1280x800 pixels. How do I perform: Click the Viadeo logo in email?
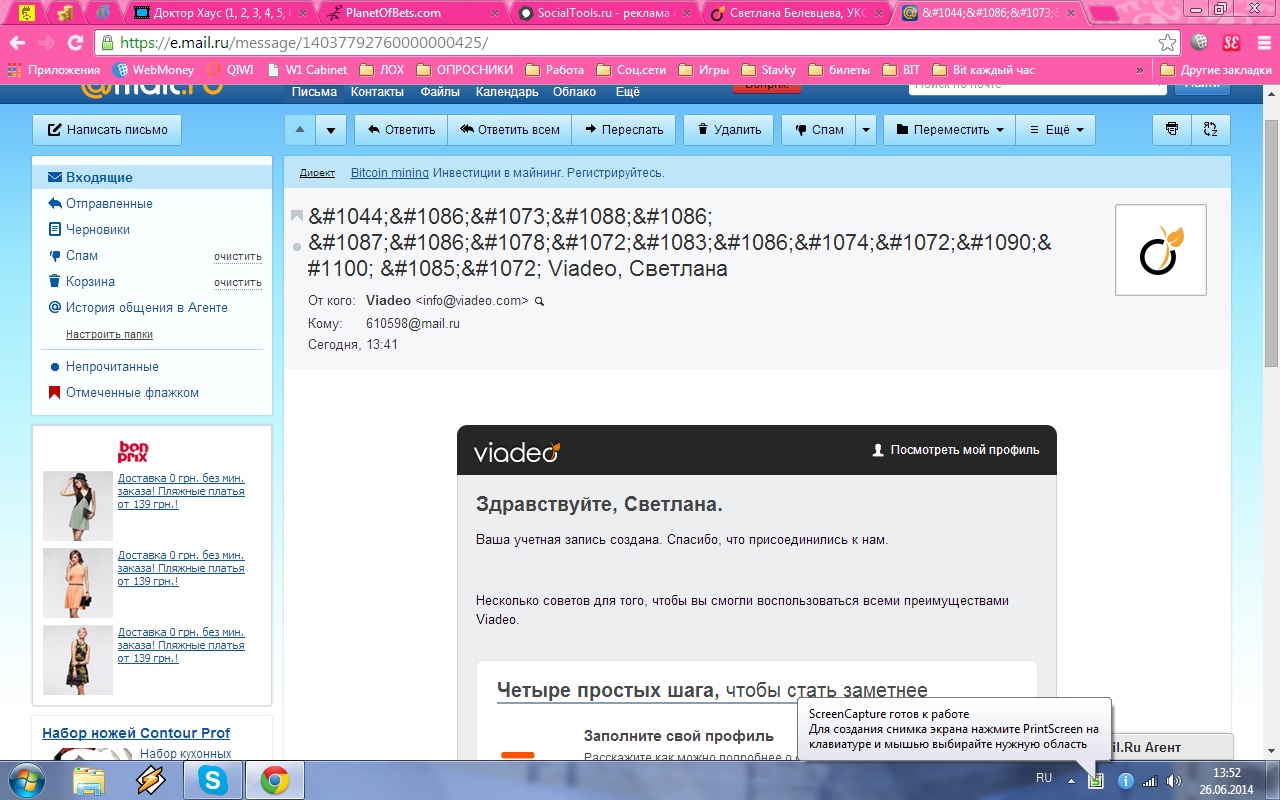(516, 452)
